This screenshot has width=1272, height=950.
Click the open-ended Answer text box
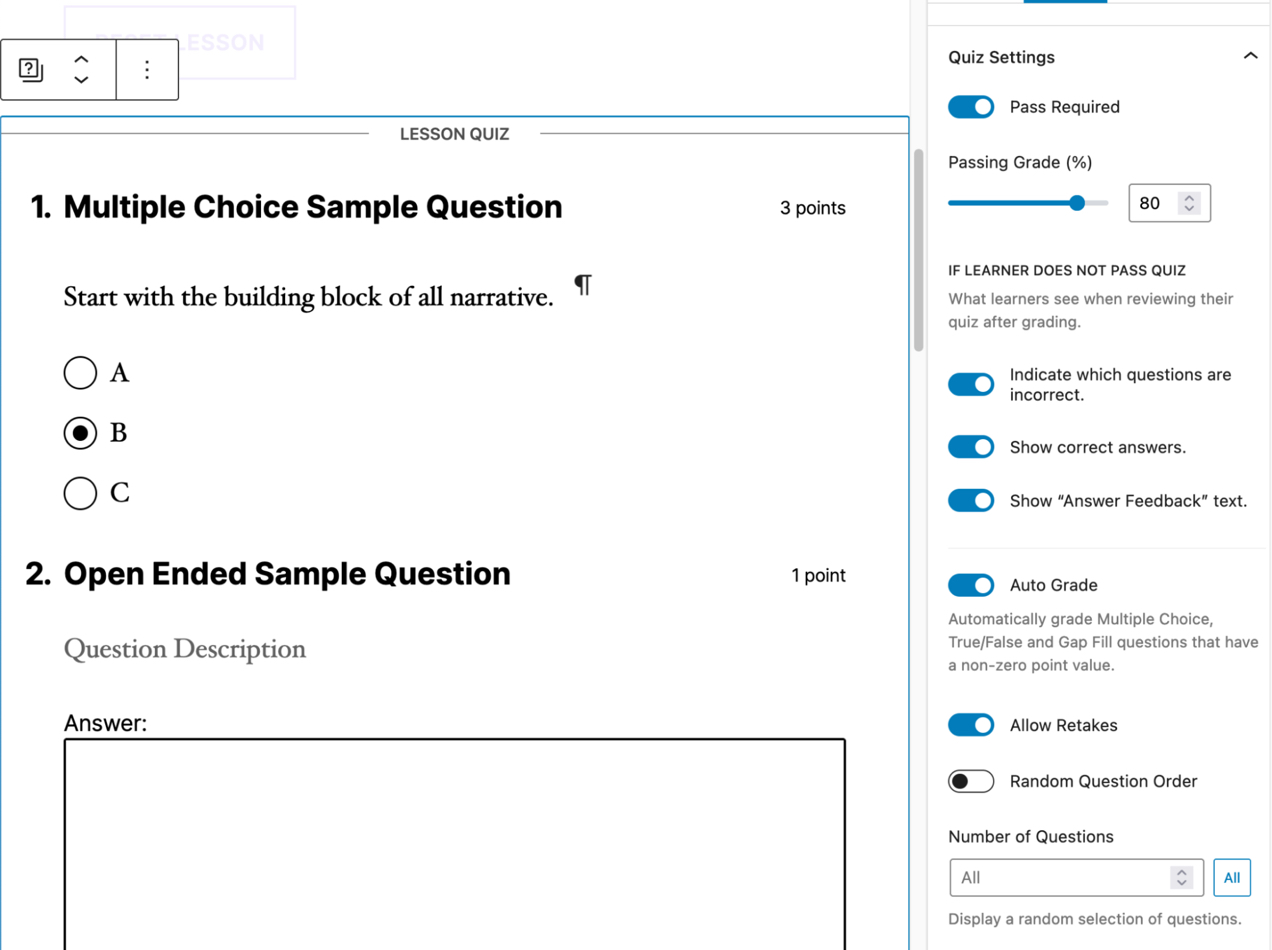click(455, 844)
